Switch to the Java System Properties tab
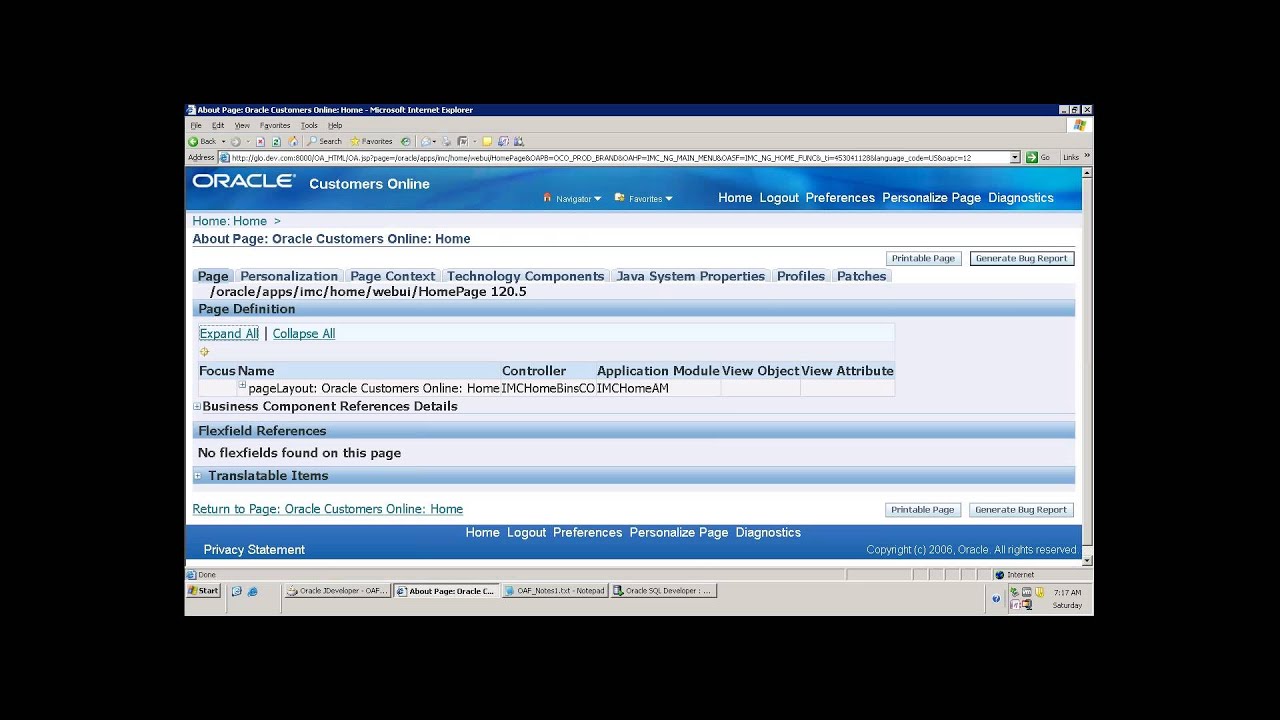This screenshot has width=1280, height=720. pos(691,276)
